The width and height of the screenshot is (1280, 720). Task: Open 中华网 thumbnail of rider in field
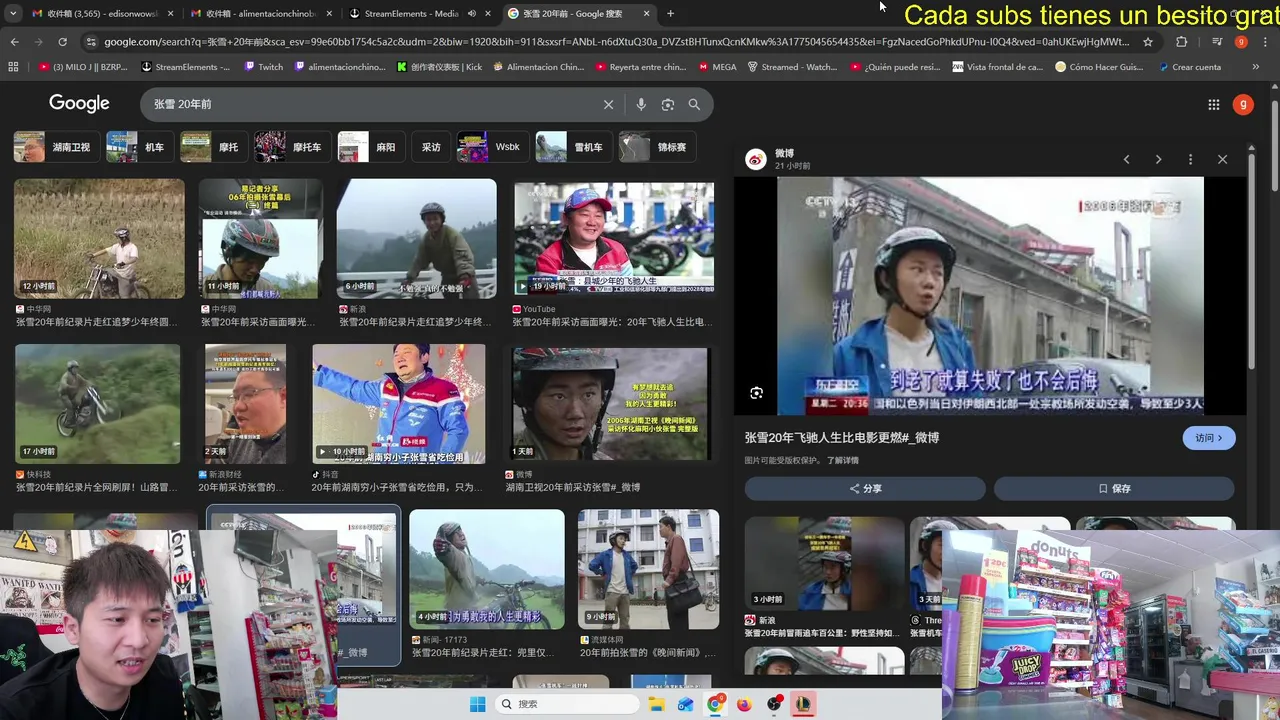[x=99, y=239]
